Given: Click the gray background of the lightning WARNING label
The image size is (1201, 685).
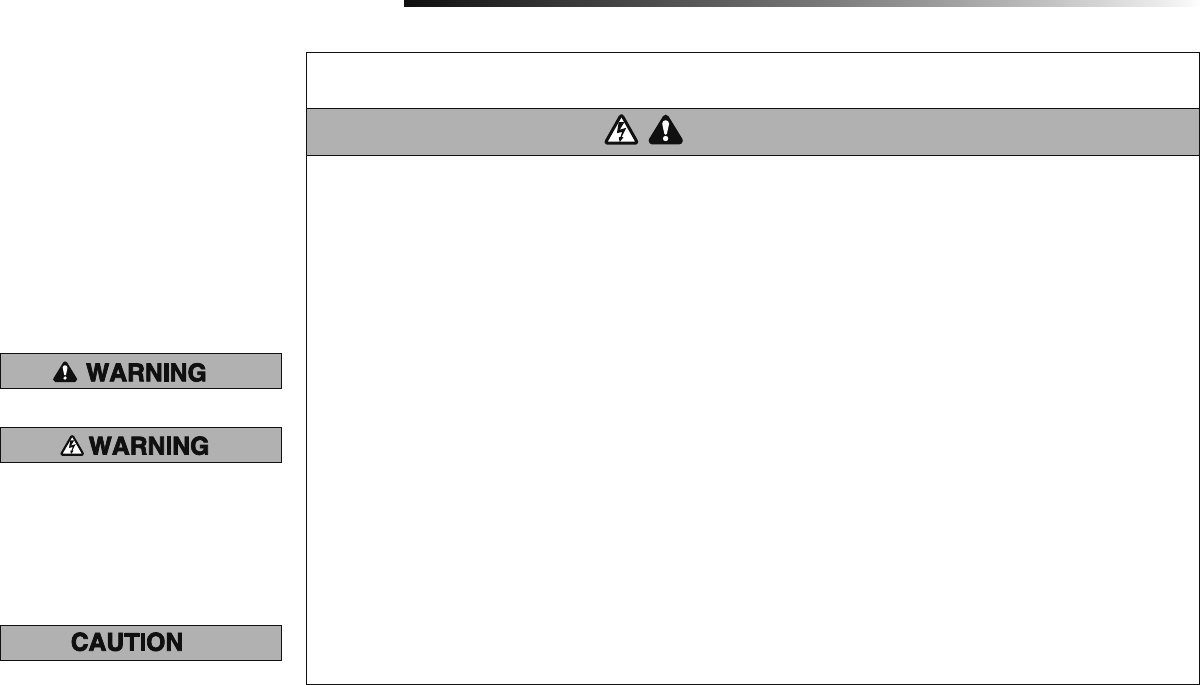Looking at the screenshot, I should pos(245,445).
